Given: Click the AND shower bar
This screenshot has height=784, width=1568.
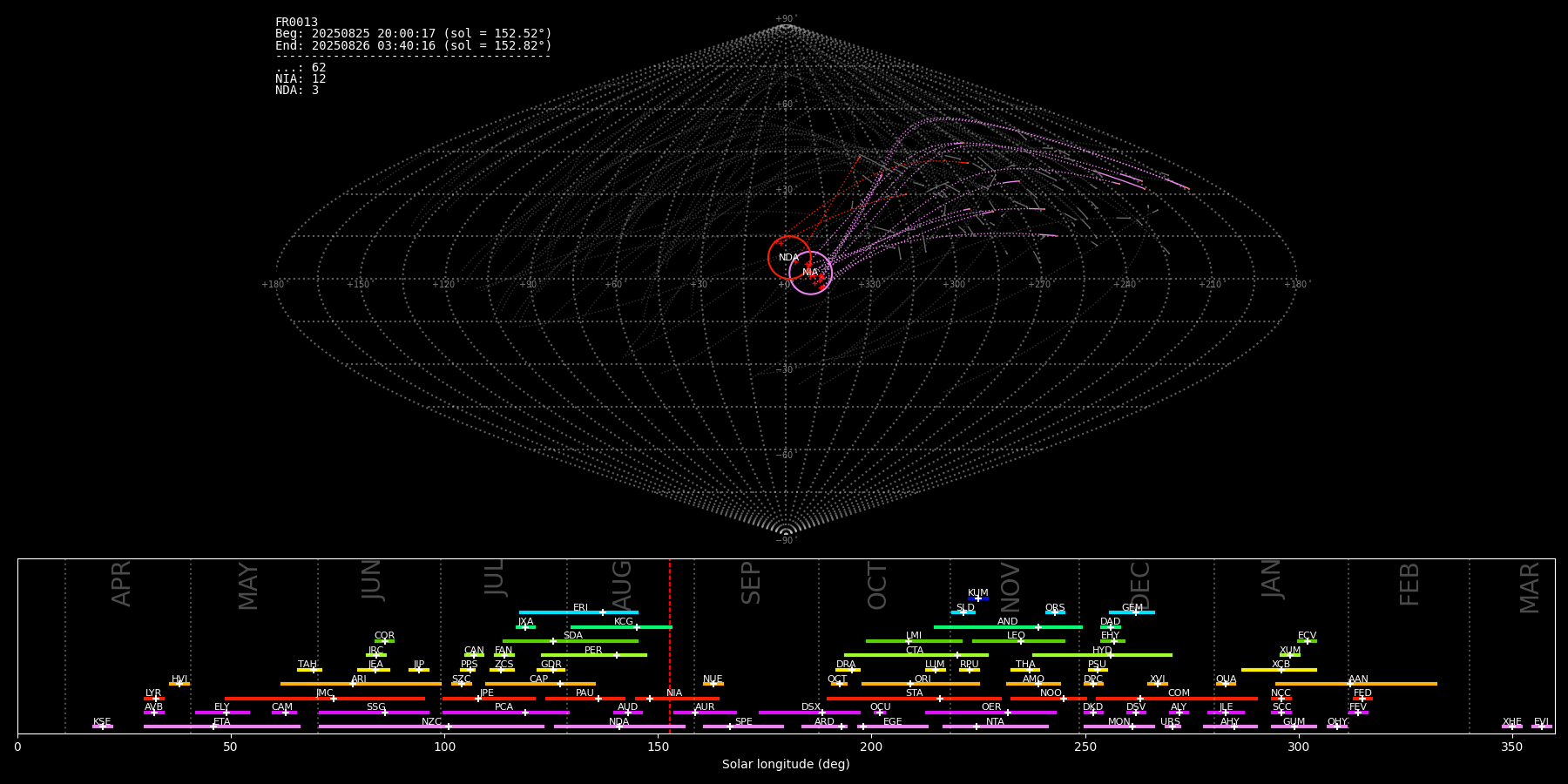Looking at the screenshot, I should 1008,626.
